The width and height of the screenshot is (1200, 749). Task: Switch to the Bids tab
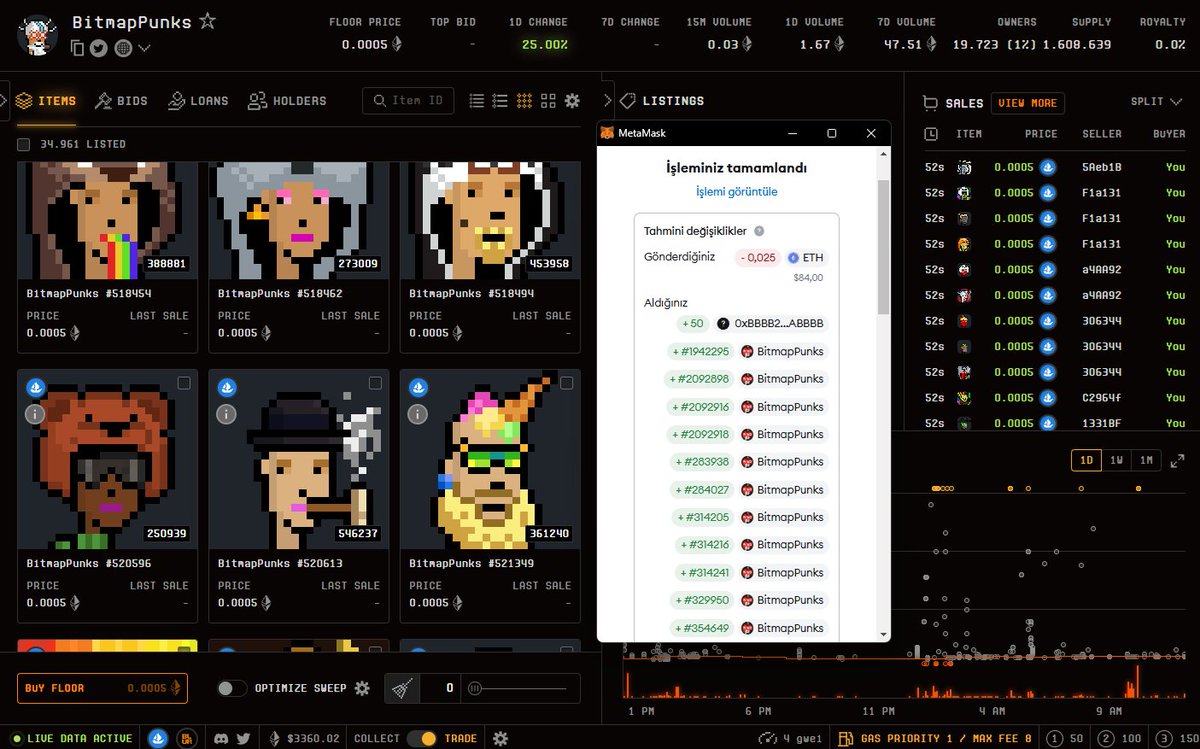pos(121,101)
